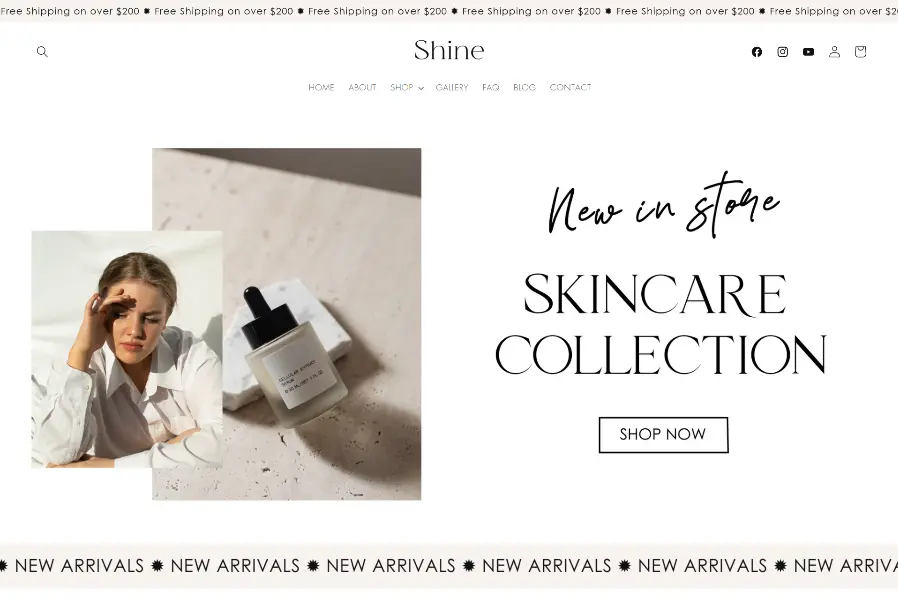Click the New Arrivals scrolling banner
898x600 pixels.
click(449, 565)
